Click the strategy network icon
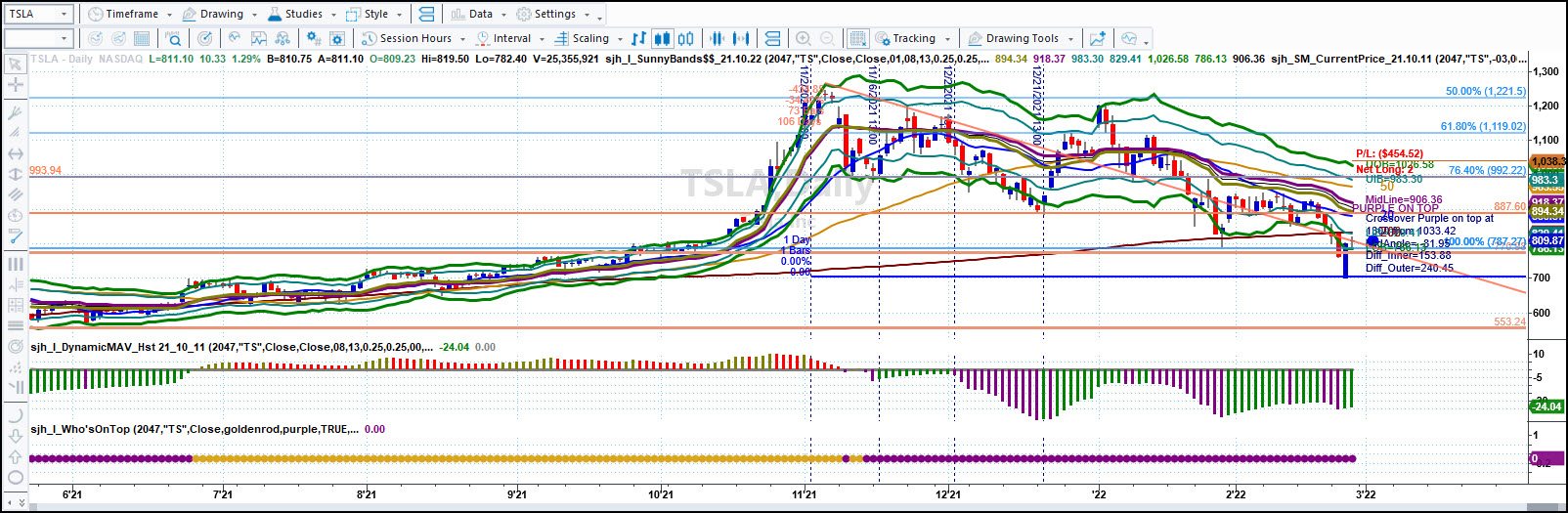Screen dimensions: 1568x513 pos(283,38)
